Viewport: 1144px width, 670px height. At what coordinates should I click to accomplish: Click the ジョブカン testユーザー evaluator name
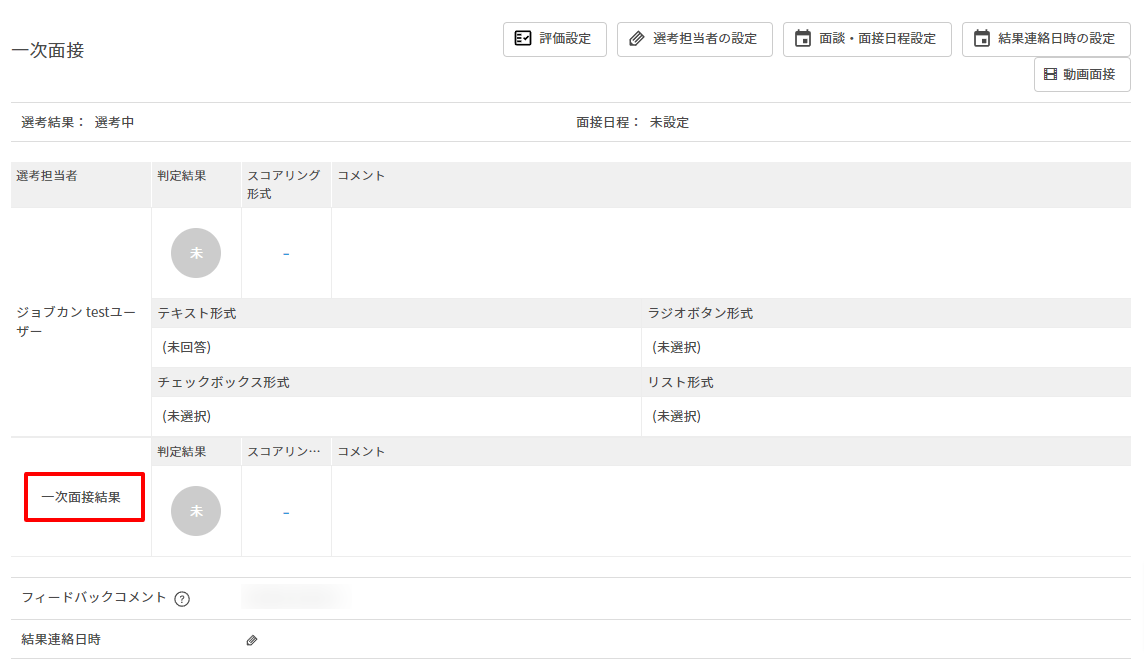click(x=76, y=322)
